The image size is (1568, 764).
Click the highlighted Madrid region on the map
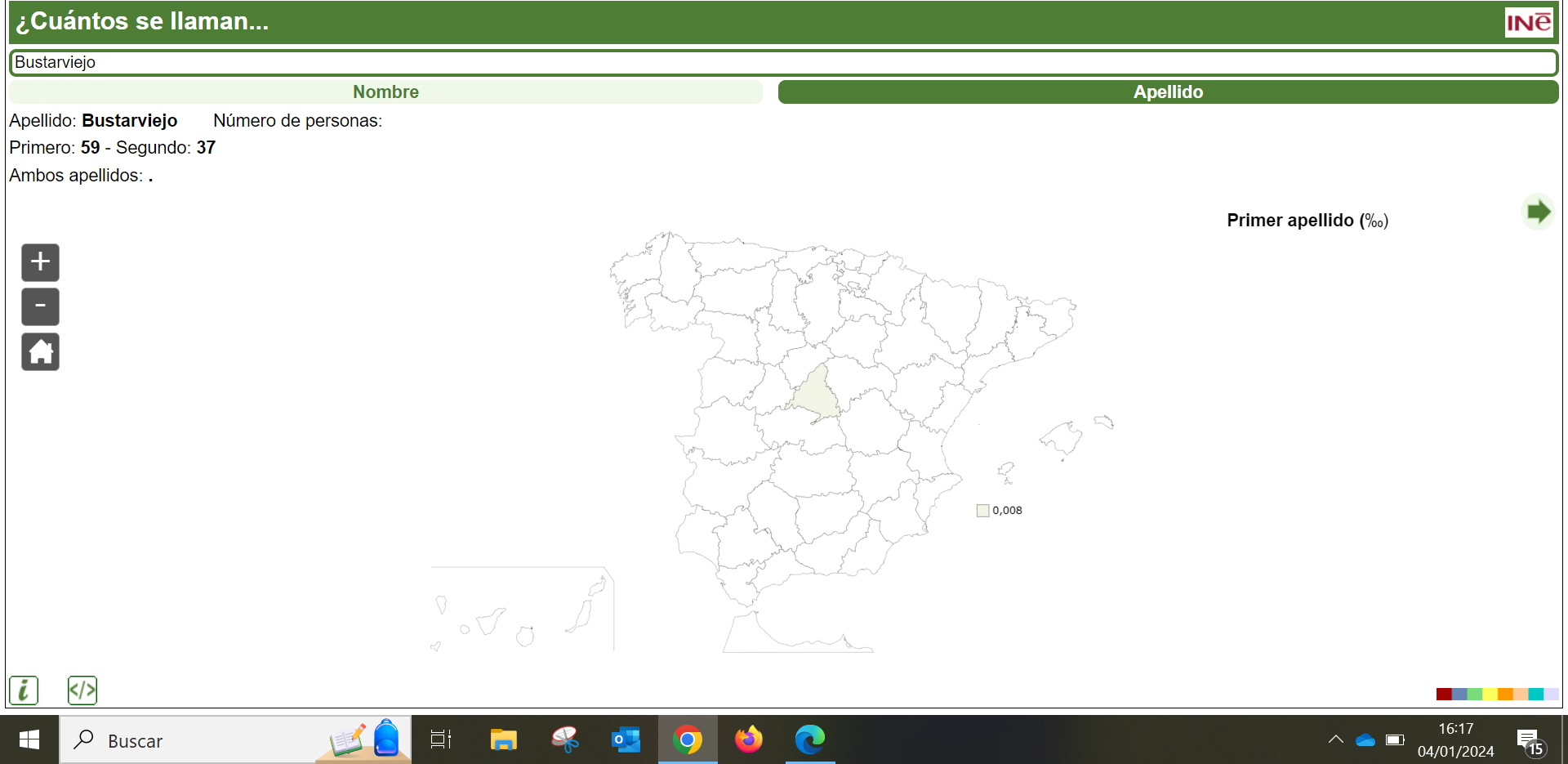click(817, 395)
